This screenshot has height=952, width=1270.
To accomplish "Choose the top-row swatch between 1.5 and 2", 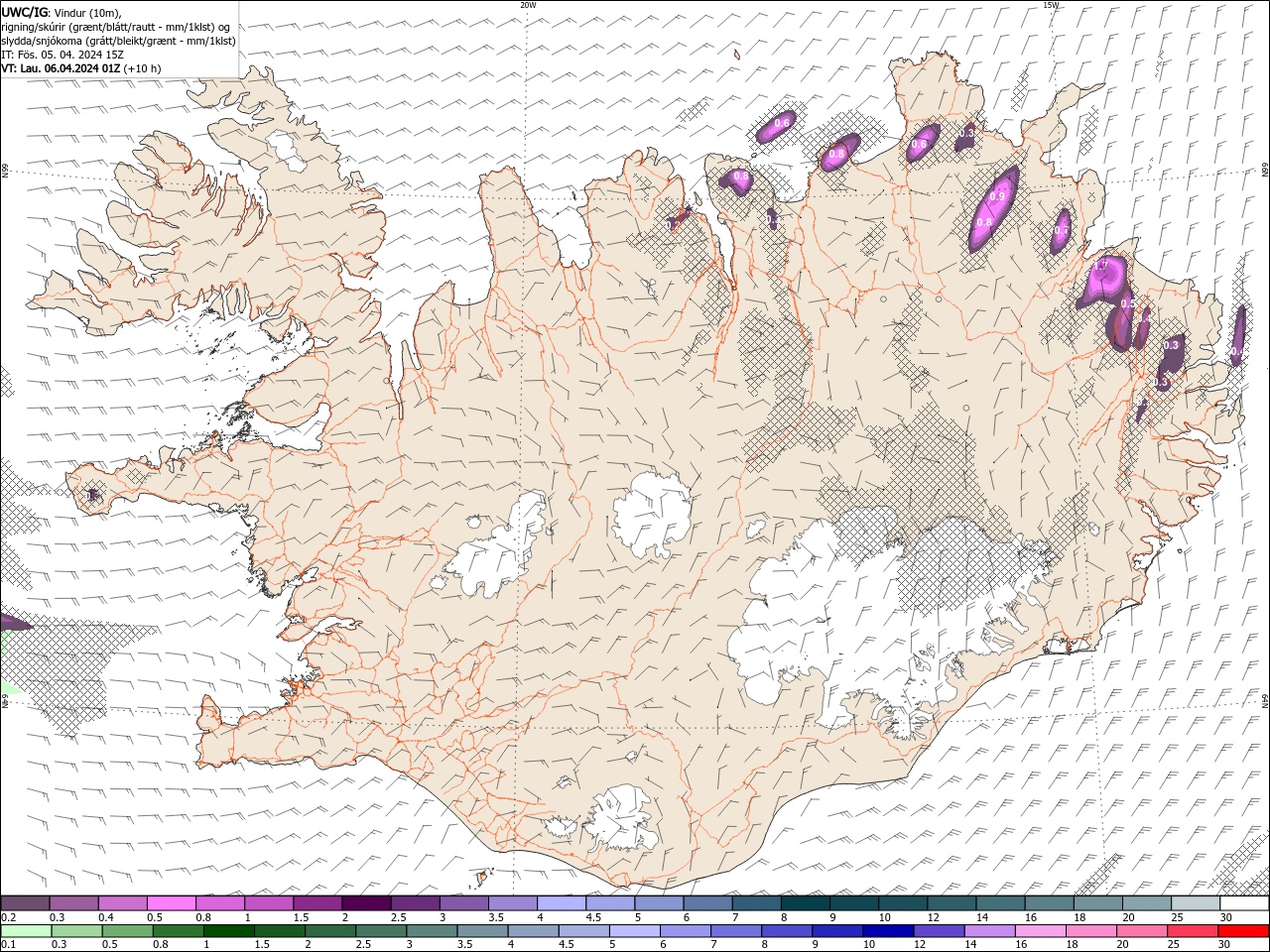I will coord(317,903).
